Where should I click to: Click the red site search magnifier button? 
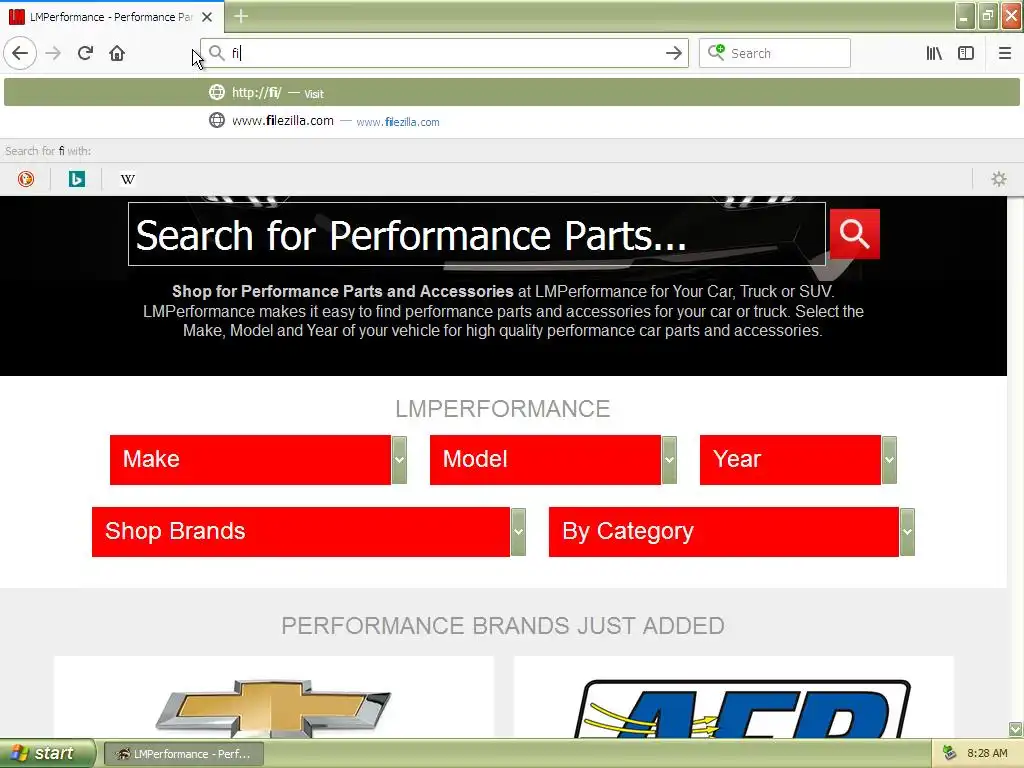coord(854,234)
